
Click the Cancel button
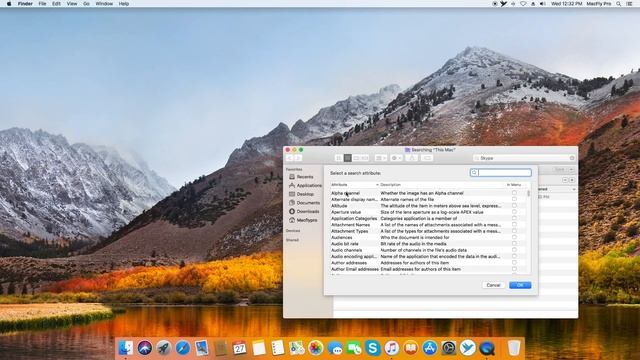point(493,285)
